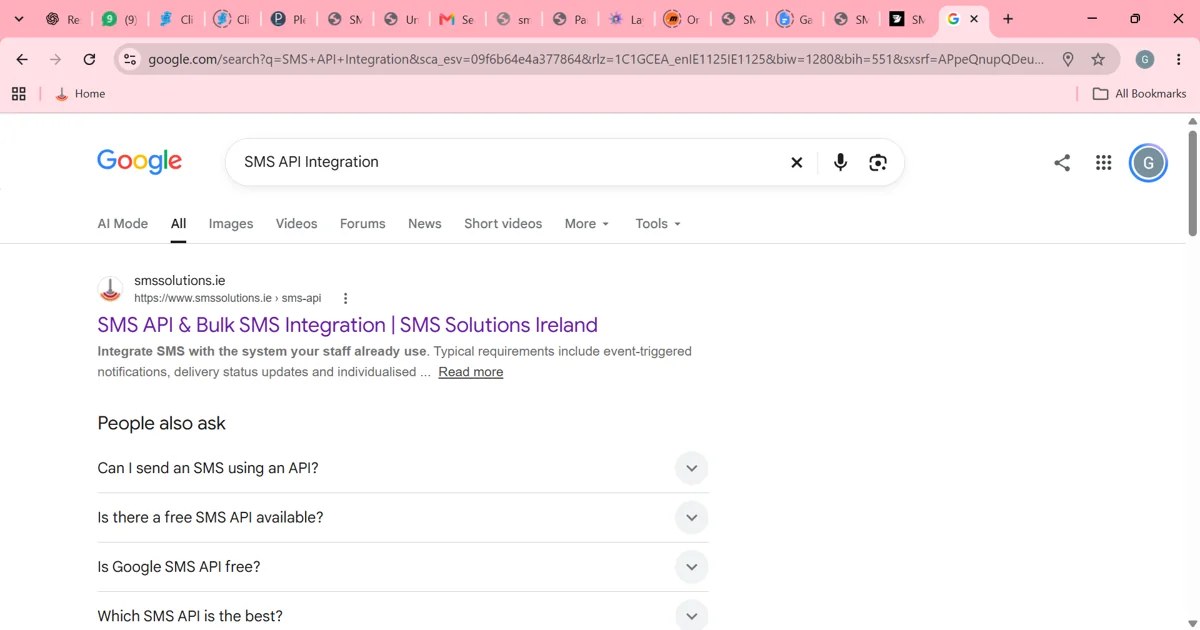Click the Read more link
The width and height of the screenshot is (1200, 630).
[x=470, y=372]
